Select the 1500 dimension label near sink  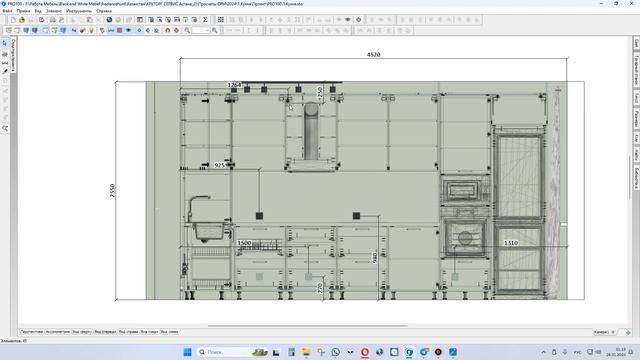pyautogui.click(x=244, y=243)
